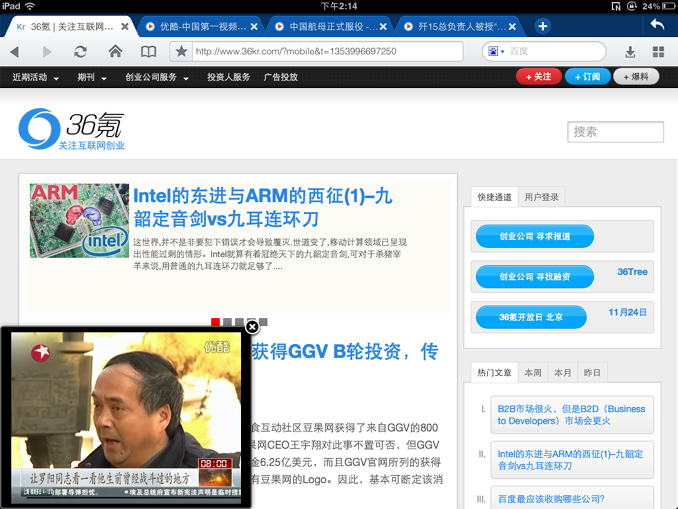The image size is (678, 509).
Task: Click the 搜索 search field
Action: pos(615,132)
